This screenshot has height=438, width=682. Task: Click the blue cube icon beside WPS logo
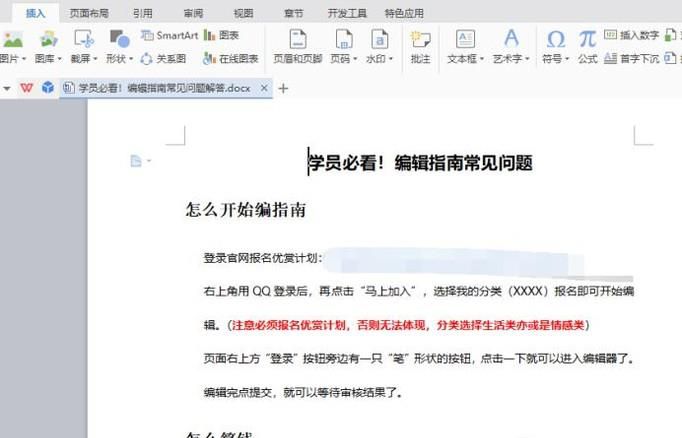[48, 88]
